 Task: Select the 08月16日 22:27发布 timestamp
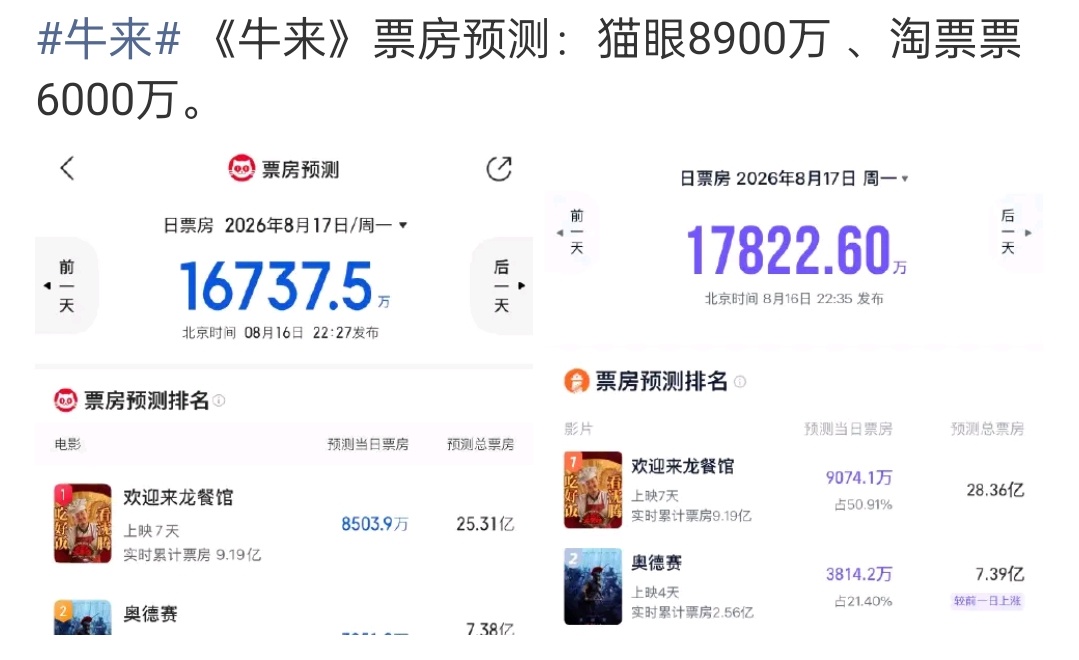pos(312,332)
